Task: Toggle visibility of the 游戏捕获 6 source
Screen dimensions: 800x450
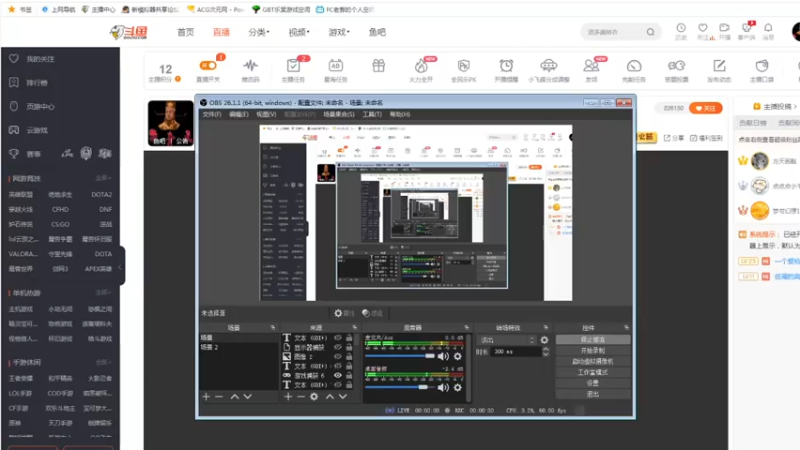Action: coord(338,376)
